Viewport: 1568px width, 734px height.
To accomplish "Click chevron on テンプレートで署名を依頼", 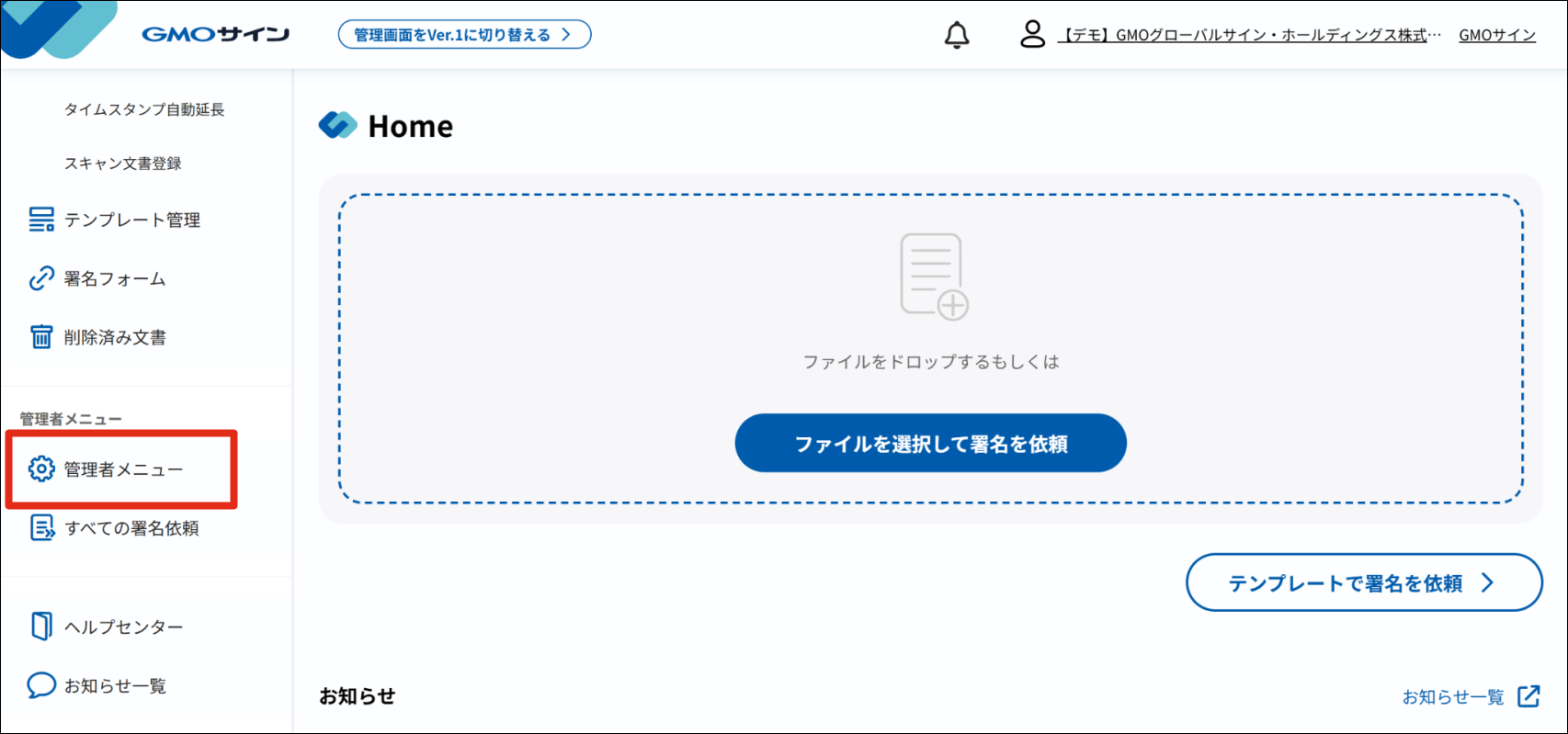I will pos(1488,582).
